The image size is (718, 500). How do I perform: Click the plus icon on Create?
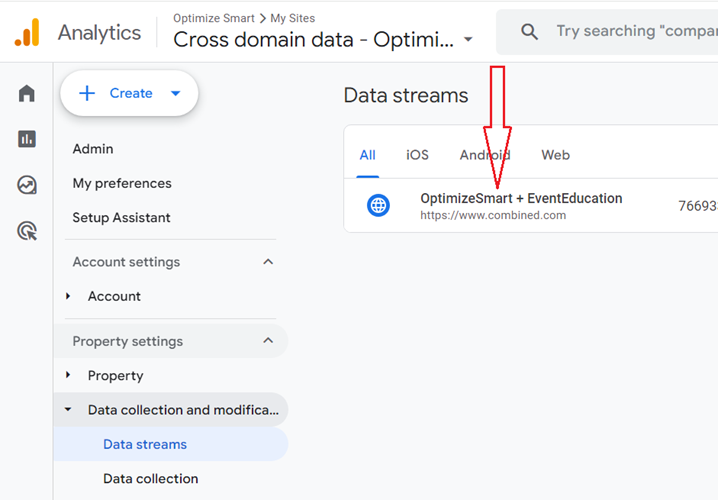tap(87, 93)
